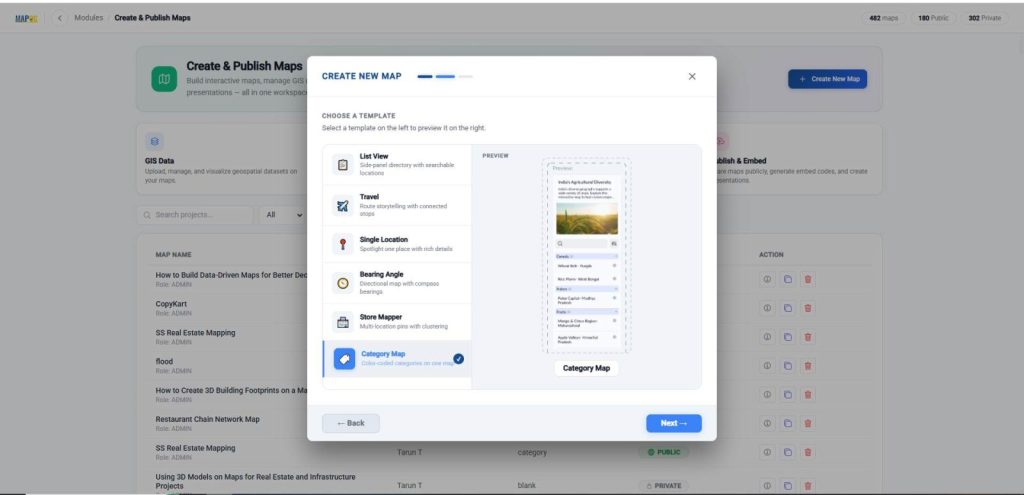Screen dimensions: 1024x495
Task: Click the MAP NAME column header
Action: [173, 255]
